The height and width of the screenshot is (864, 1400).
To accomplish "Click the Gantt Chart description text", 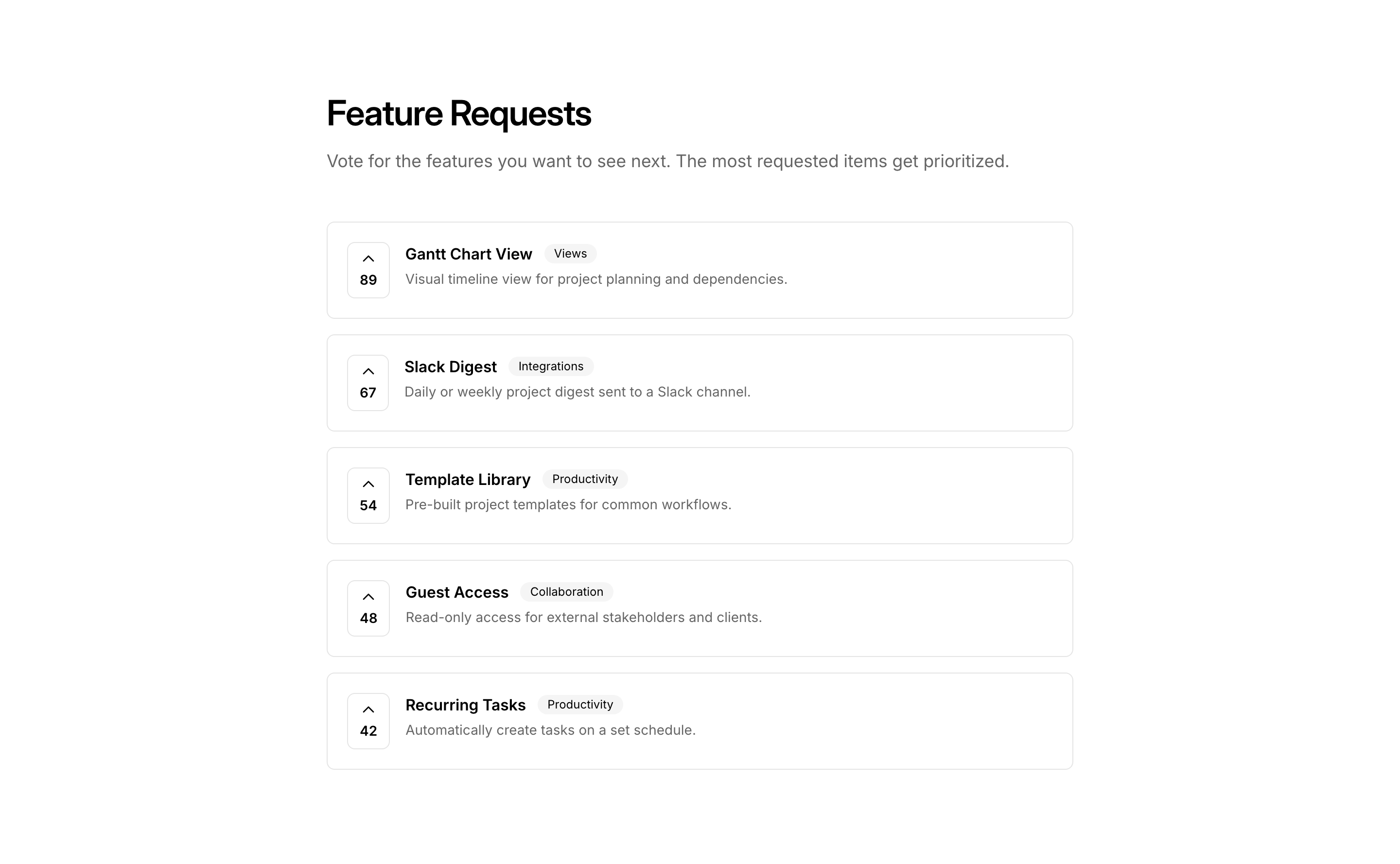I will [x=595, y=279].
